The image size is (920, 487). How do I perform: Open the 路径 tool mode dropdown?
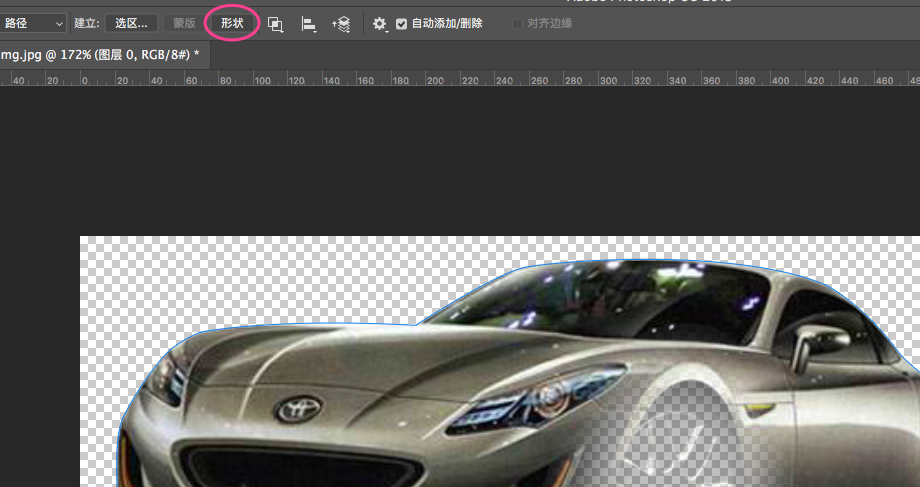tap(32, 23)
